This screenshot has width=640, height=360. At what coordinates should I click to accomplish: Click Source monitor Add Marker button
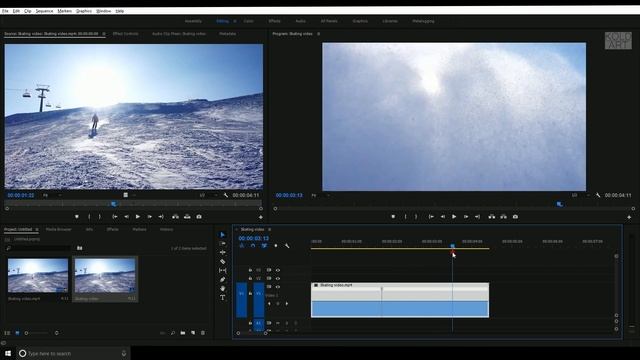point(77,217)
